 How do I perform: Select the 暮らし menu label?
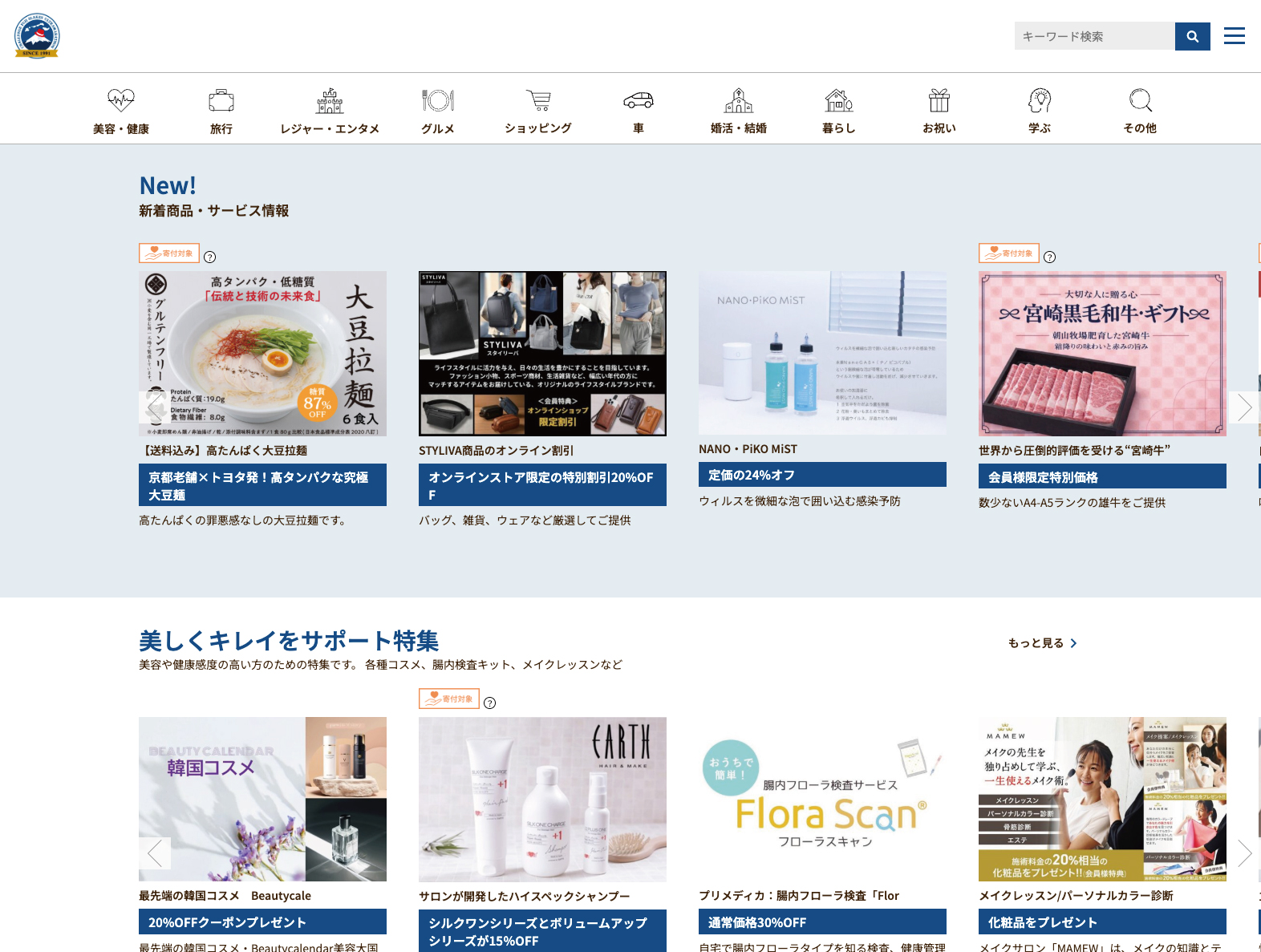point(839,128)
